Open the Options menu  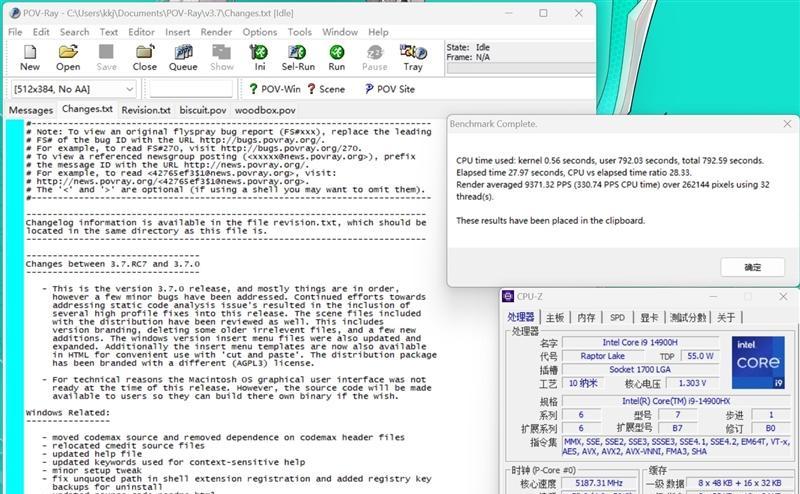(260, 32)
